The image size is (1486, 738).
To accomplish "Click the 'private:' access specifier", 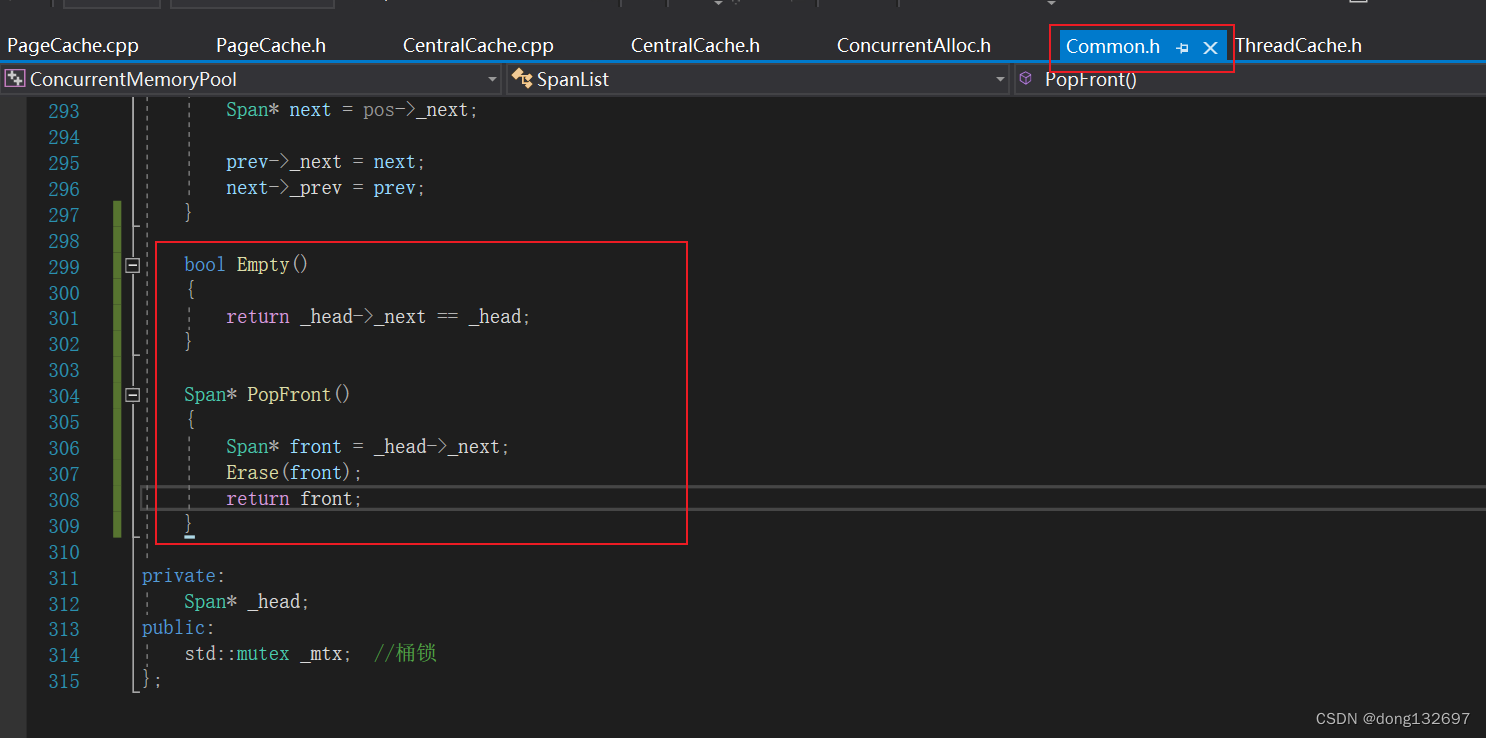I will (x=184, y=575).
